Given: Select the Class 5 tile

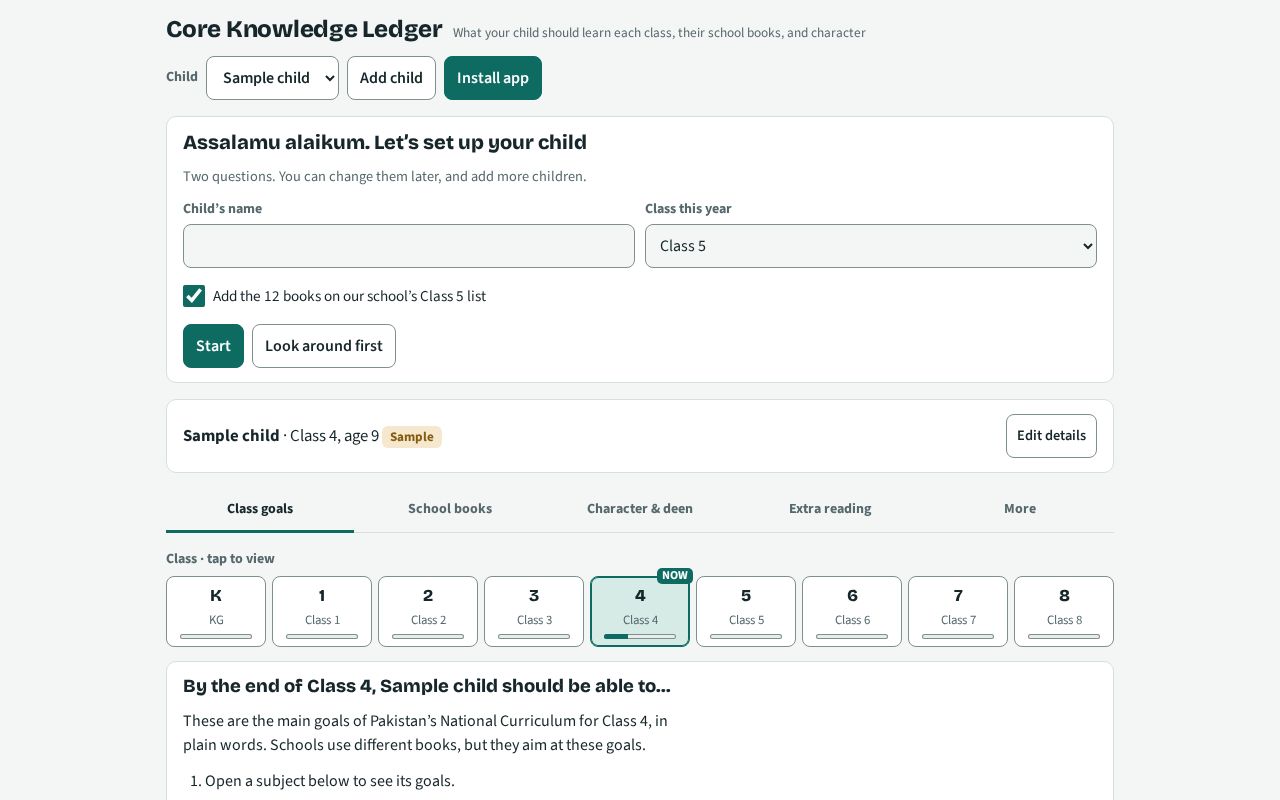Looking at the screenshot, I should coord(746,611).
